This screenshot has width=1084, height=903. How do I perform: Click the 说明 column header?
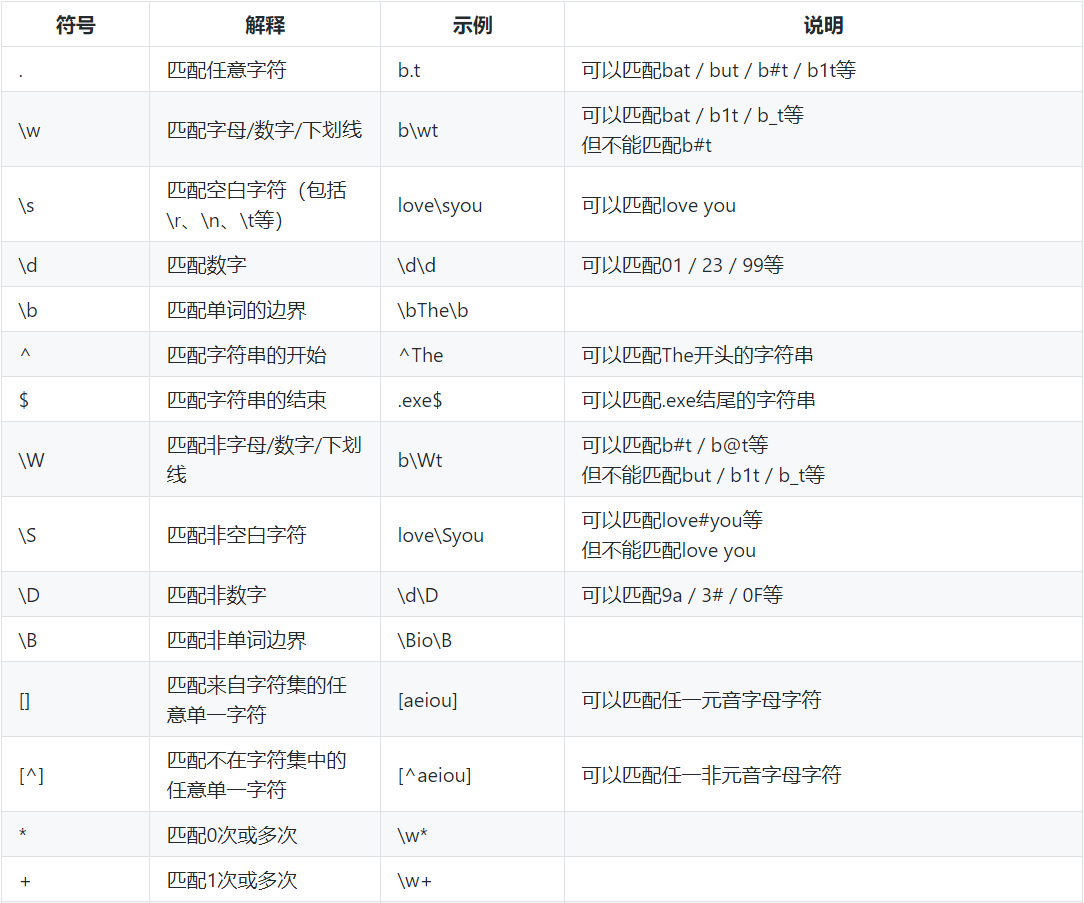[823, 25]
